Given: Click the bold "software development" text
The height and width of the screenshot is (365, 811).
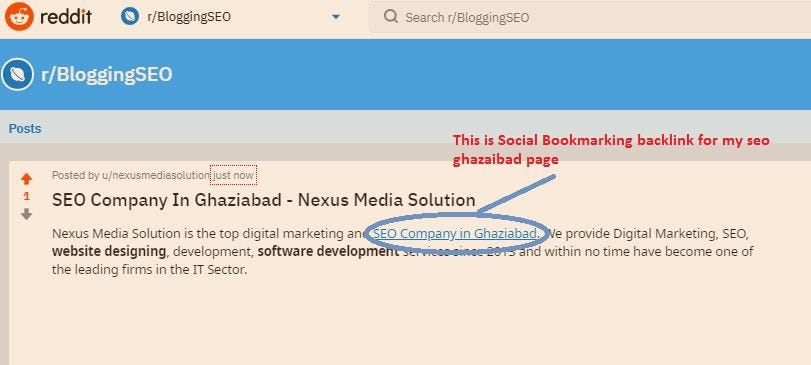Looking at the screenshot, I should point(328,252).
